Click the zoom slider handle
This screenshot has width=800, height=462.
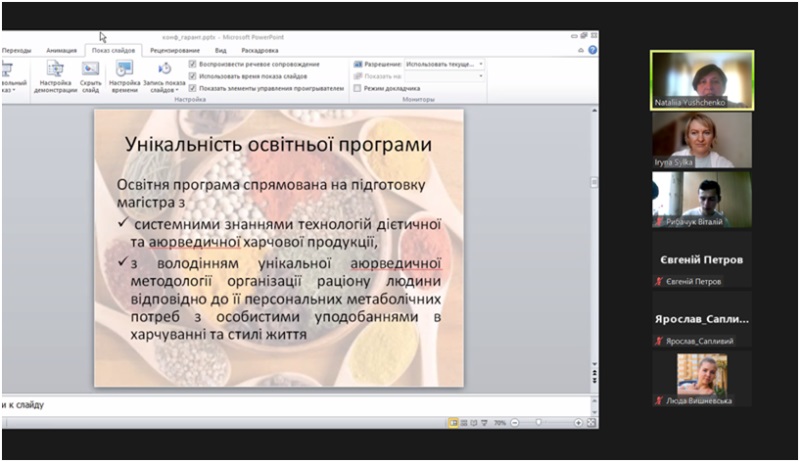pos(539,423)
